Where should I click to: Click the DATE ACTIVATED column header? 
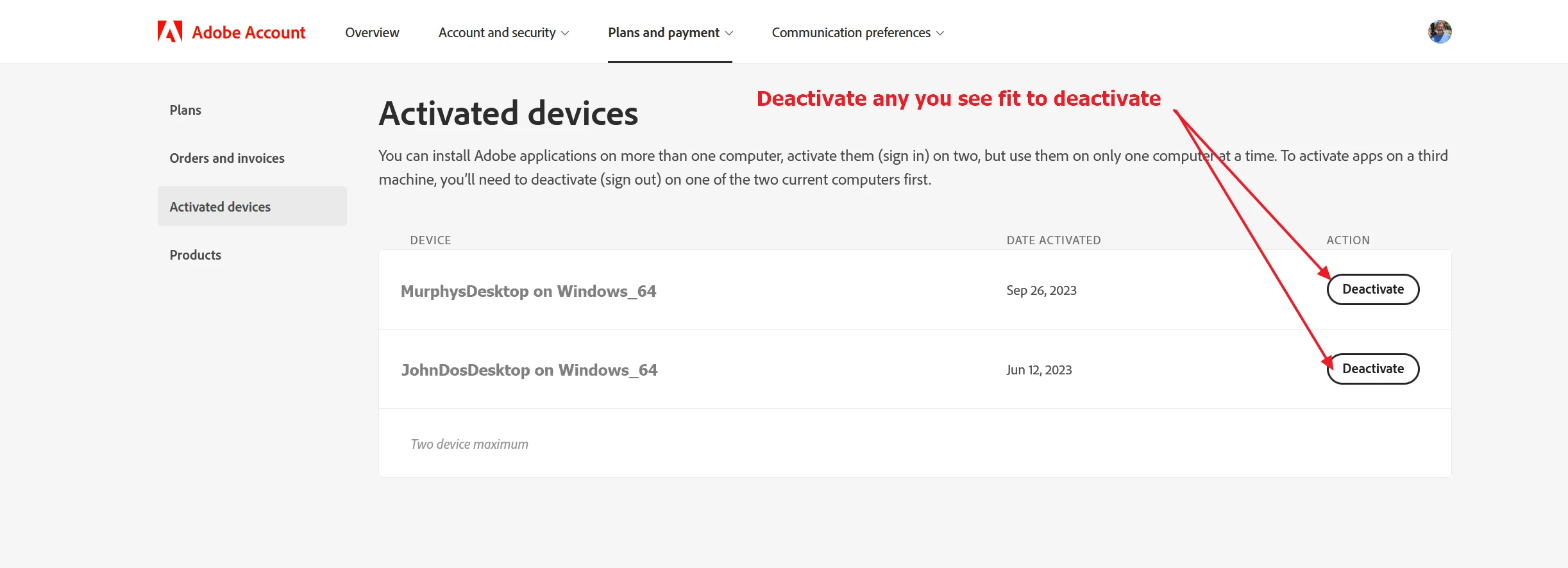point(1053,240)
